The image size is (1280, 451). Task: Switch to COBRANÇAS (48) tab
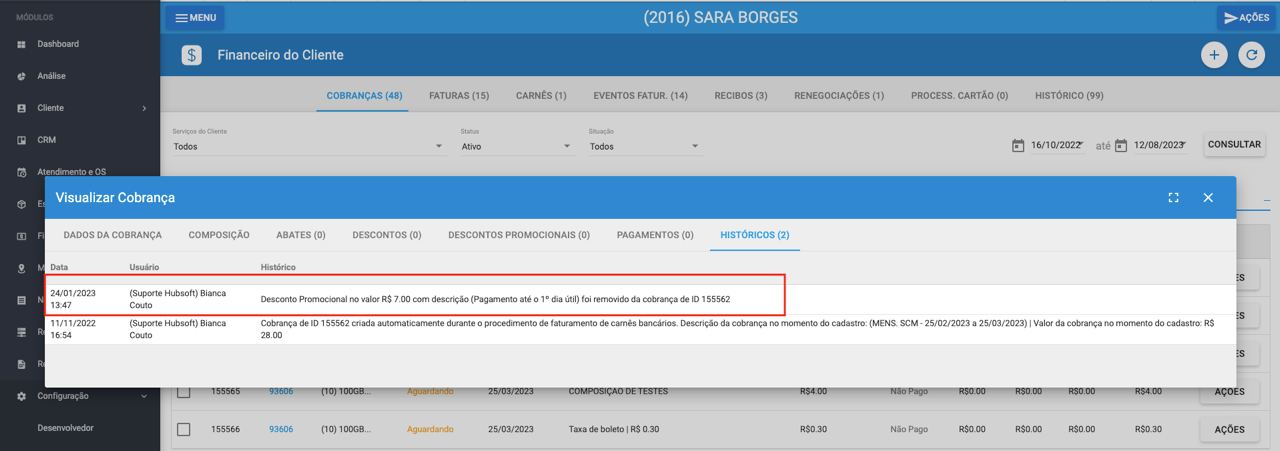[365, 96]
